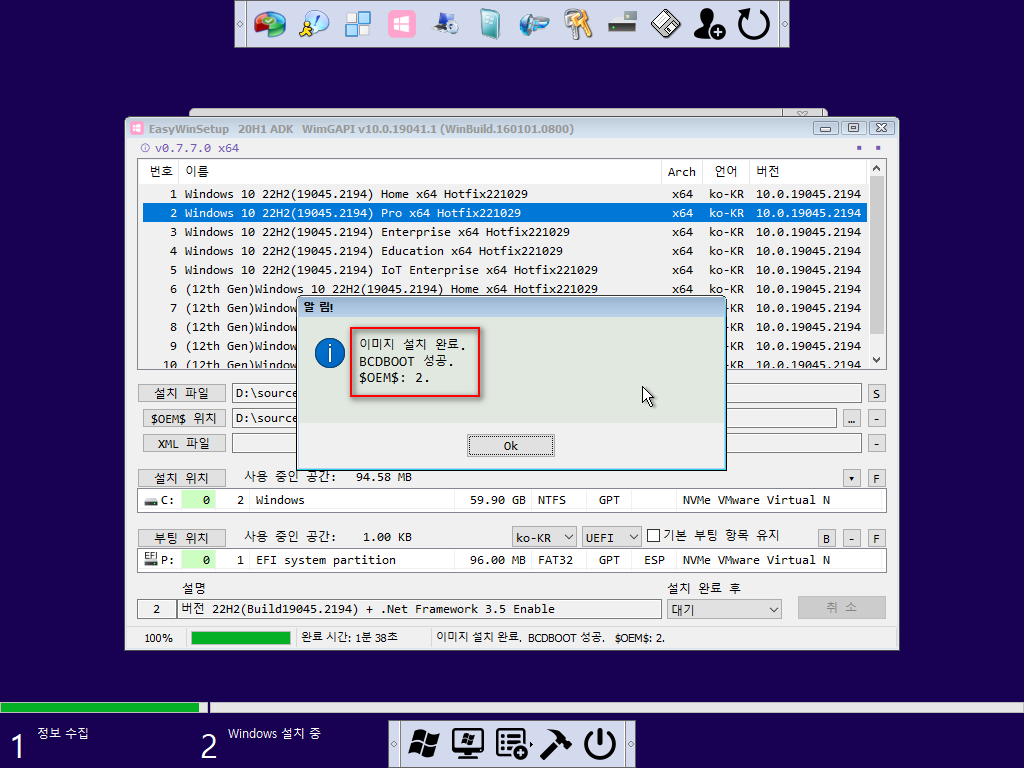This screenshot has height=768, width=1024.
Task: Open the disk drive with chip icon
Action: click(x=622, y=24)
